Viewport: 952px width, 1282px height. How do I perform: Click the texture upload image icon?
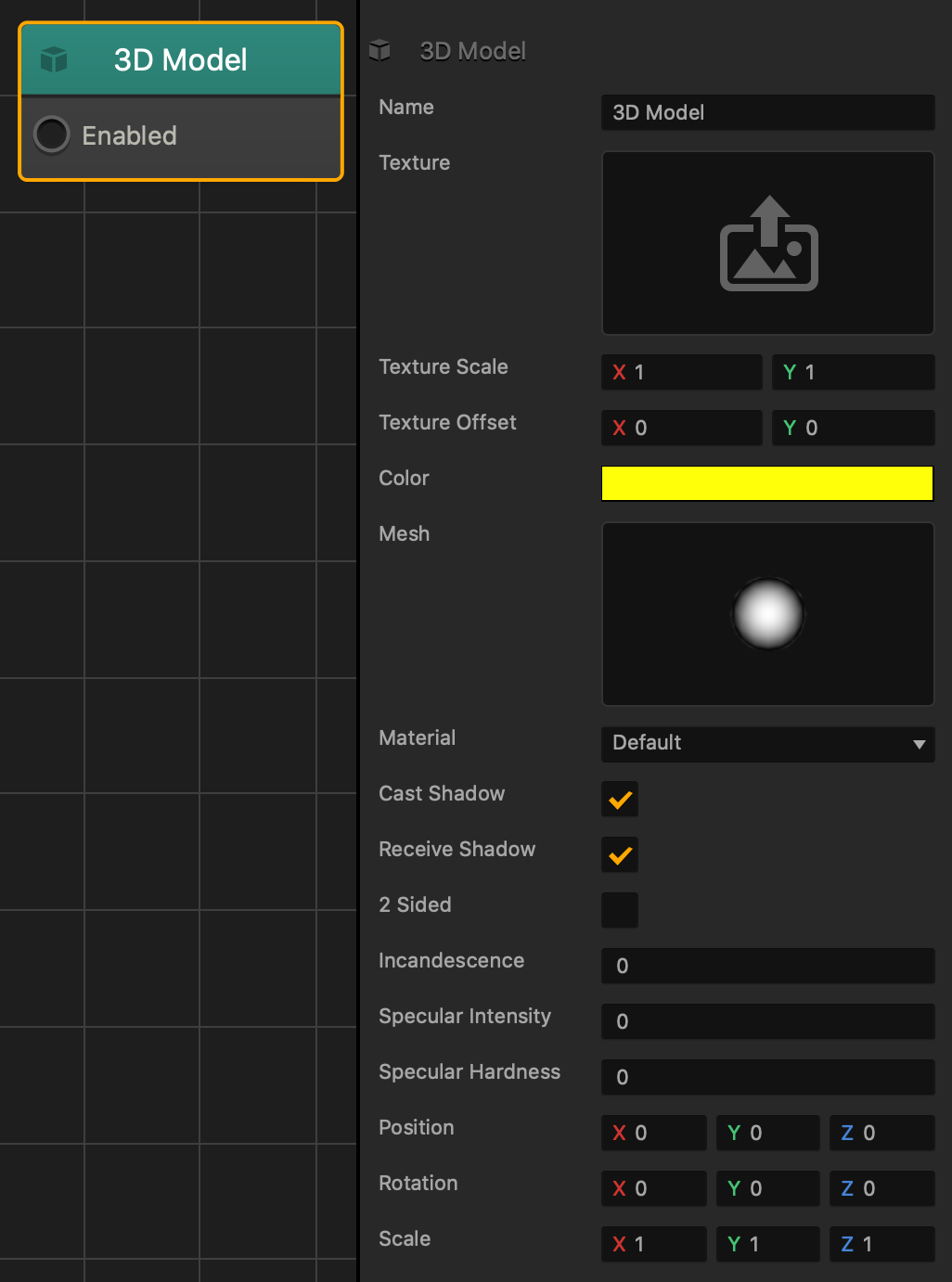tap(768, 243)
